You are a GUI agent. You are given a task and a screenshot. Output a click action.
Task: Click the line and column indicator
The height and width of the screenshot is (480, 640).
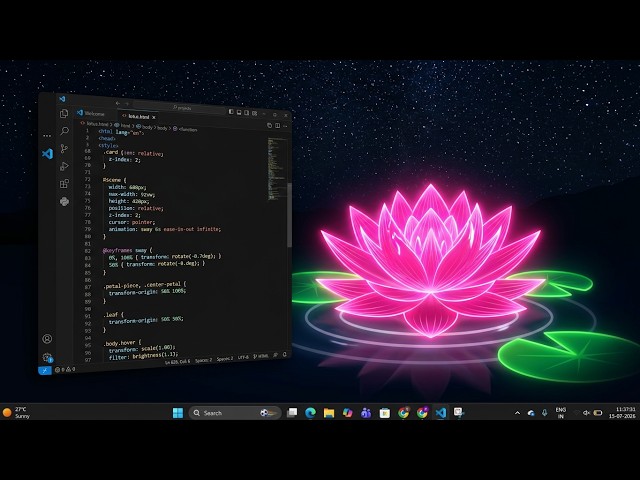pos(177,362)
